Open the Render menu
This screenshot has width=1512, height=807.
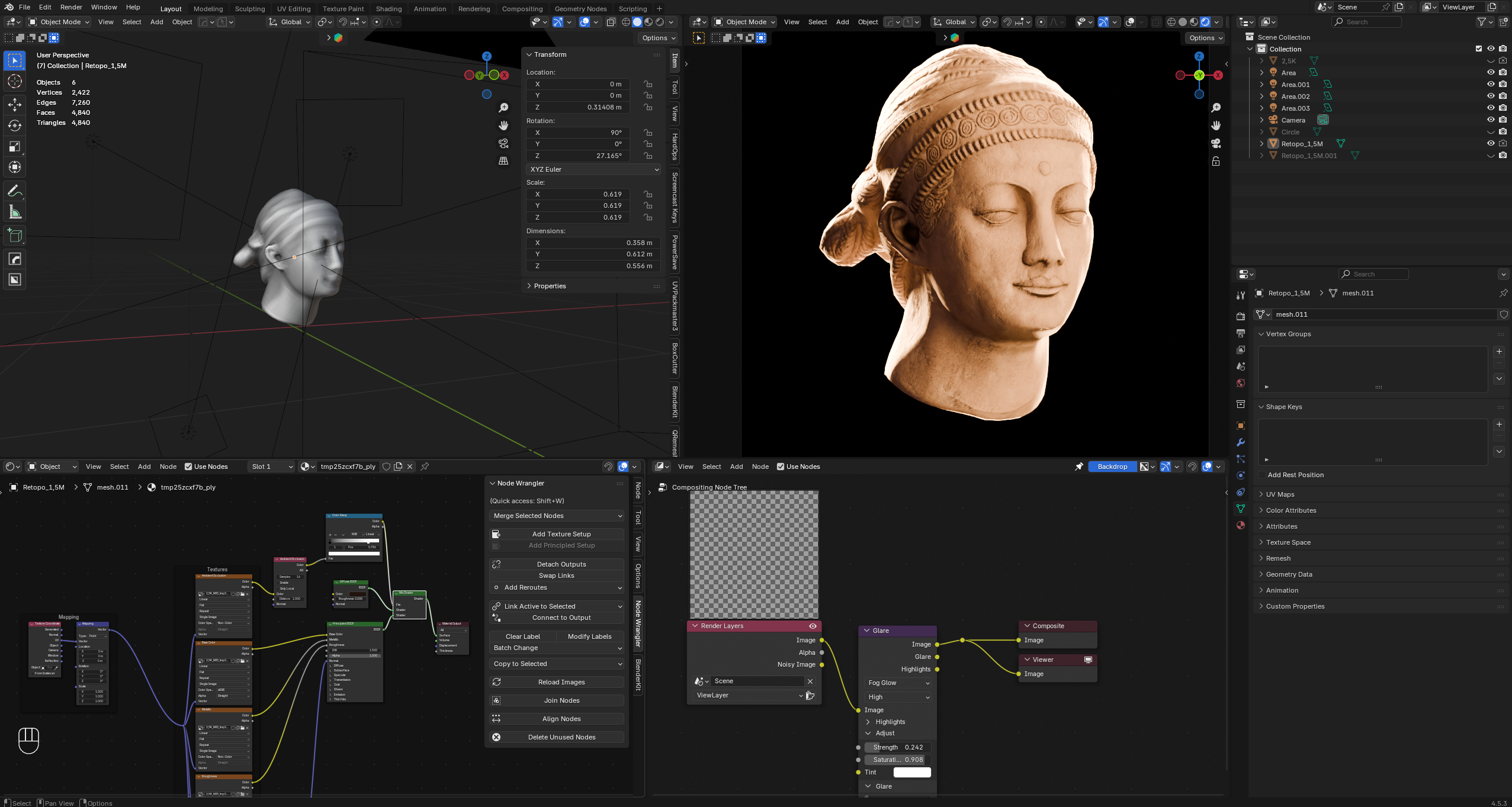(71, 7)
